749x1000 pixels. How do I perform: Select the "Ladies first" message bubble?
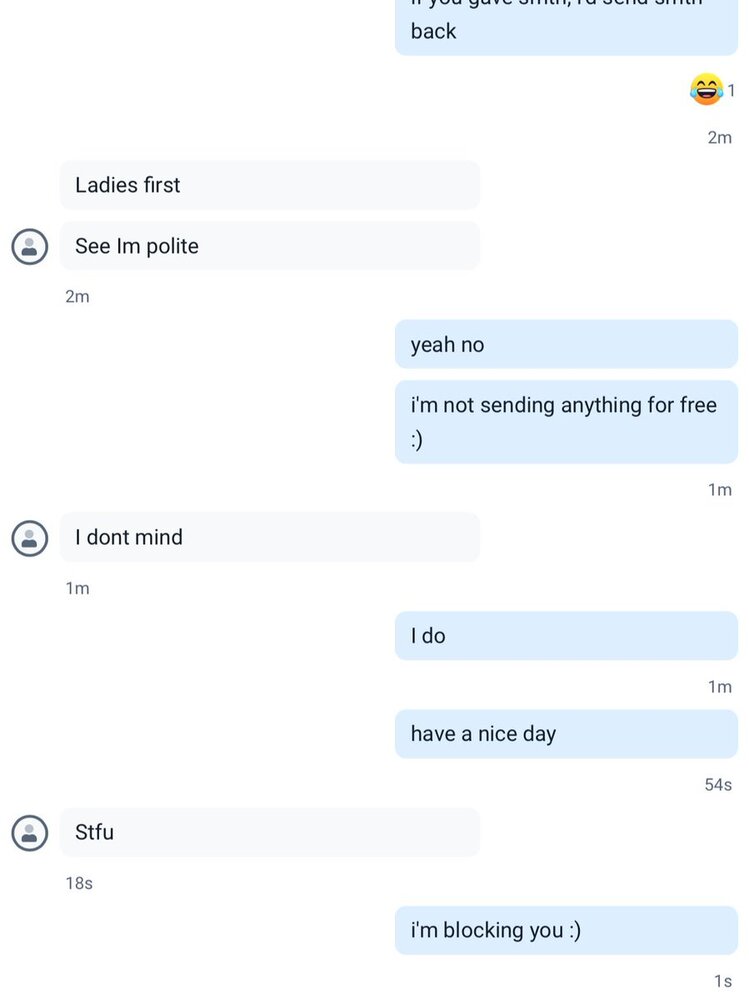coord(269,185)
